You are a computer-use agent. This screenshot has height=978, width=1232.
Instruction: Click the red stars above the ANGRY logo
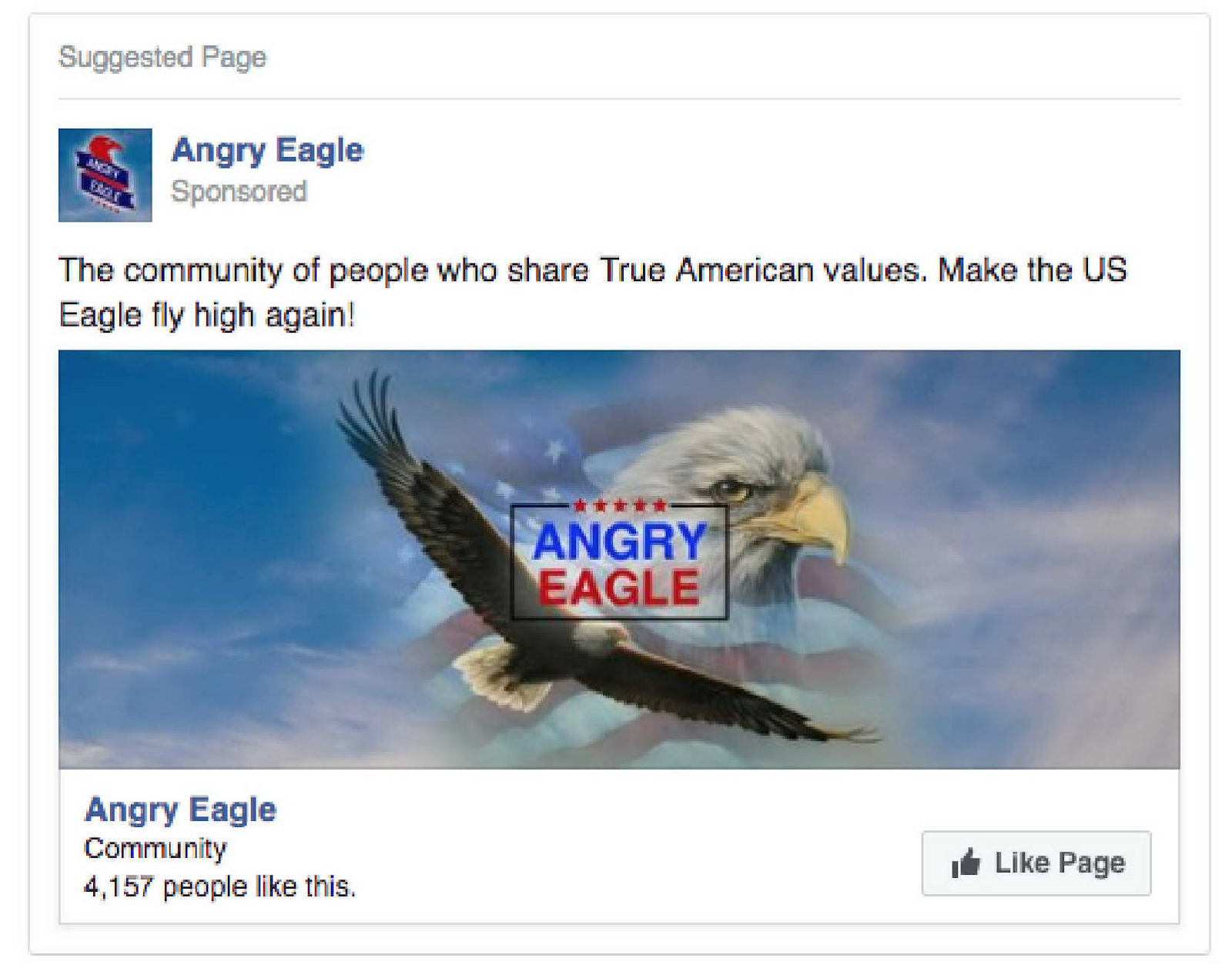[x=619, y=506]
